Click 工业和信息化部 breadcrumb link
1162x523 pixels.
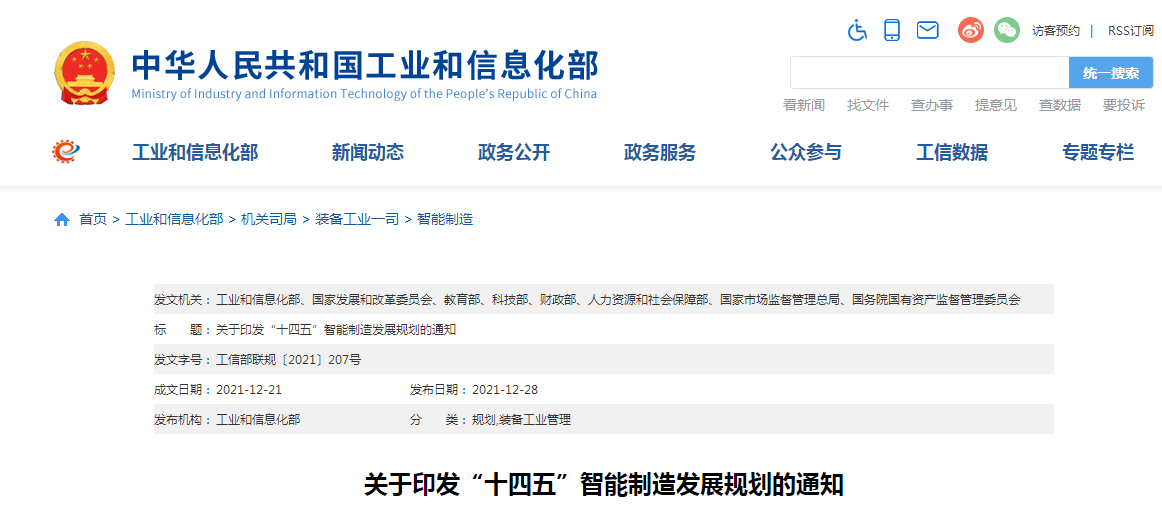click(174, 219)
